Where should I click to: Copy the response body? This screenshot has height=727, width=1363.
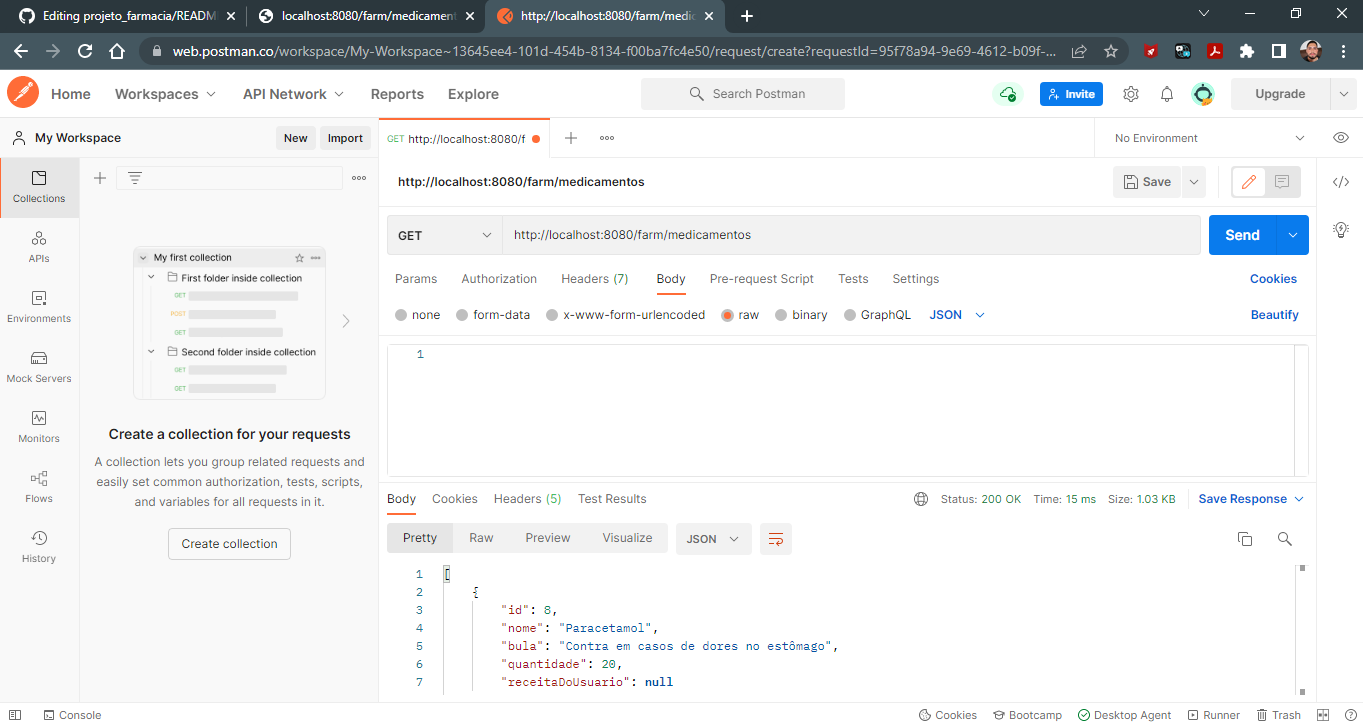[x=1244, y=538]
